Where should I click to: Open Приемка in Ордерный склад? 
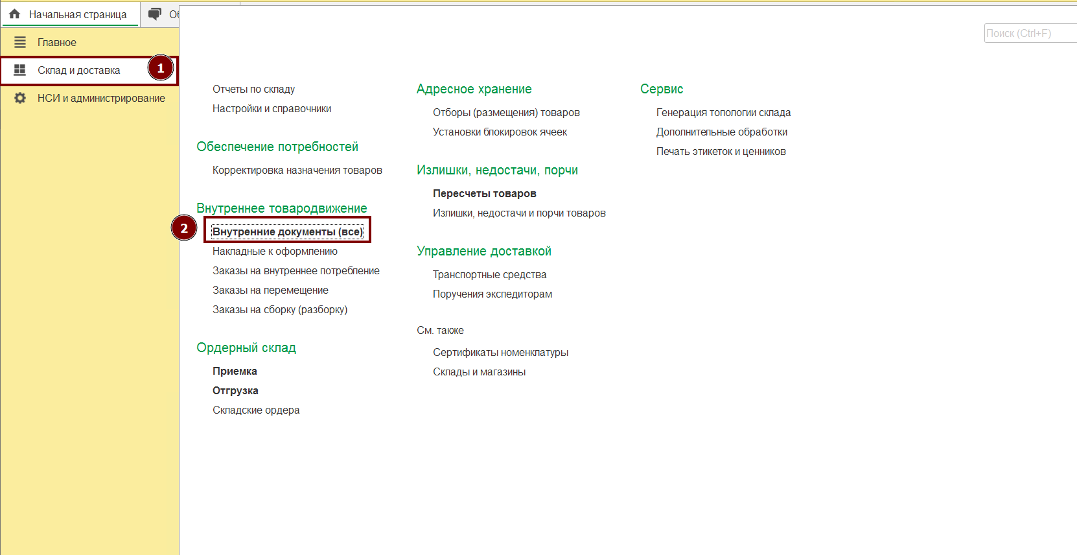pyautogui.click(x=234, y=371)
